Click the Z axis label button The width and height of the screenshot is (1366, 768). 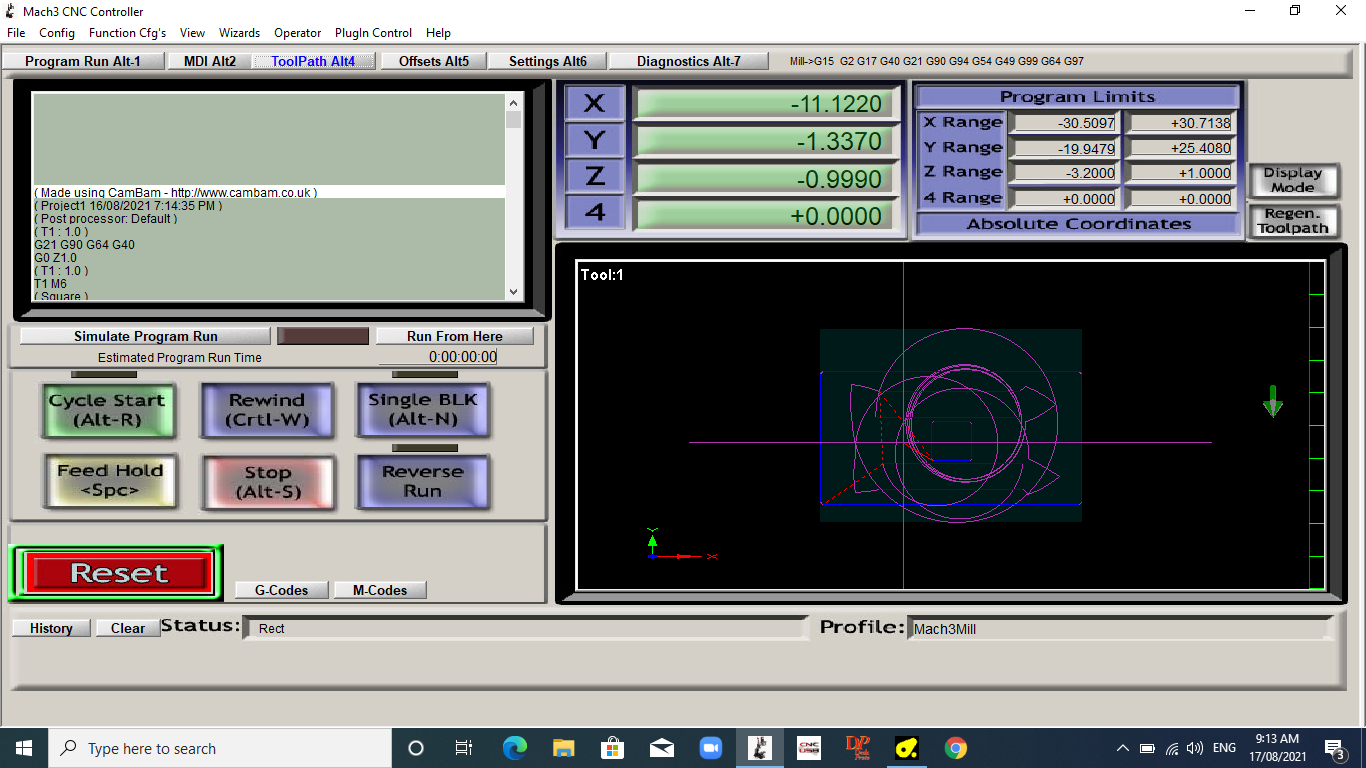point(594,177)
